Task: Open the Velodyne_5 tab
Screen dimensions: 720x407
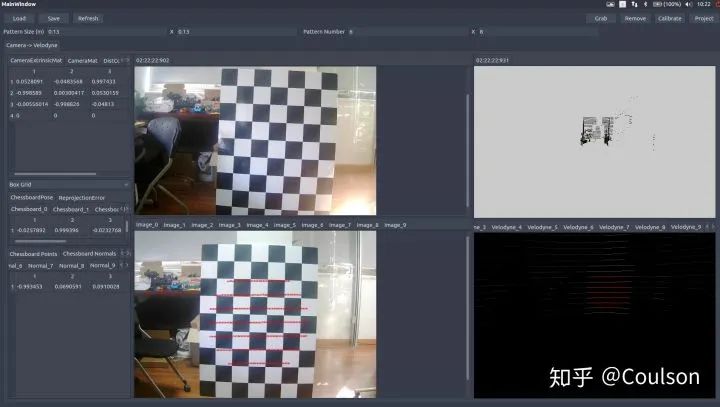Action: pyautogui.click(x=542, y=227)
